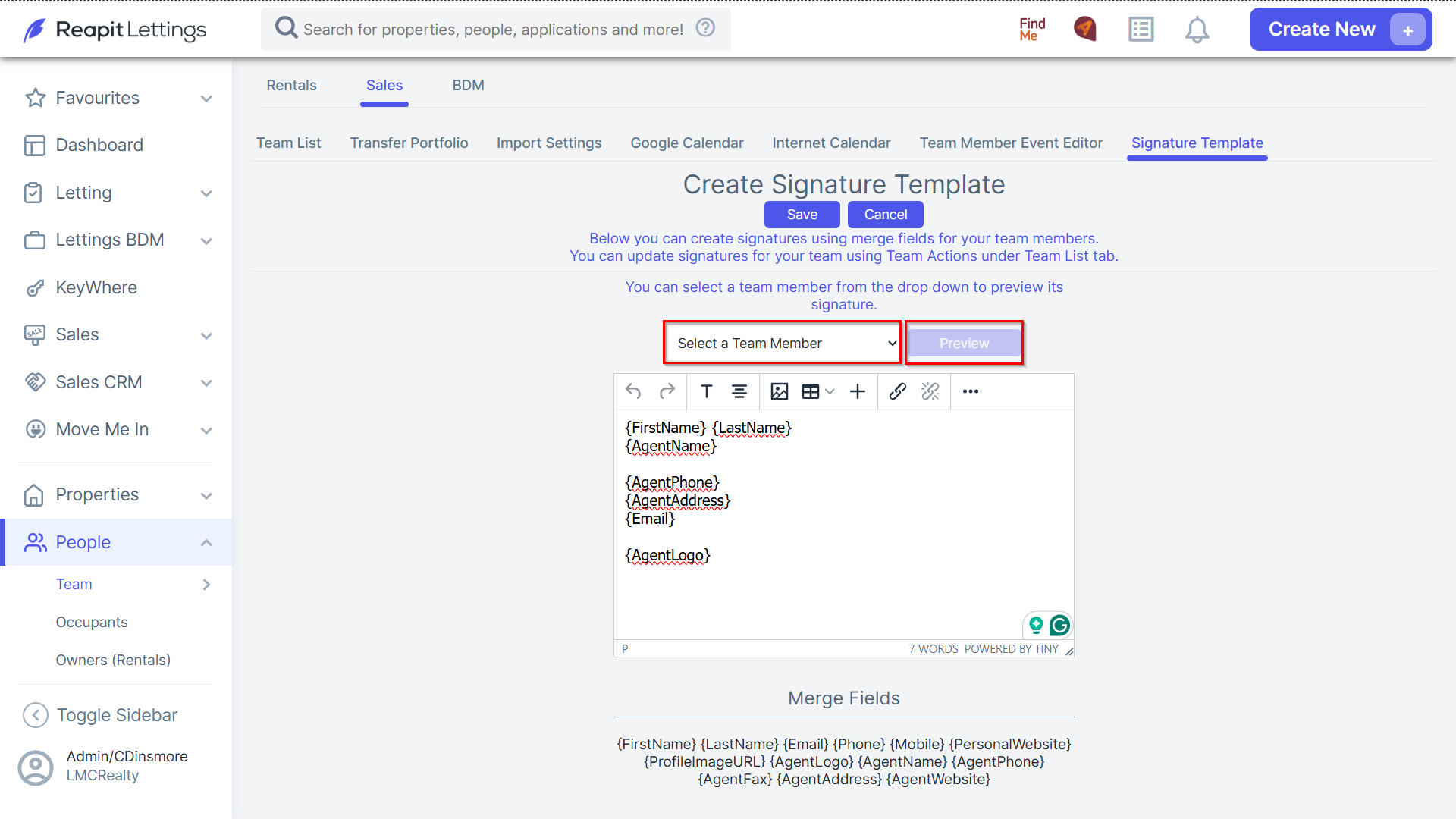
Task: Open the Team List tab
Action: click(x=288, y=143)
